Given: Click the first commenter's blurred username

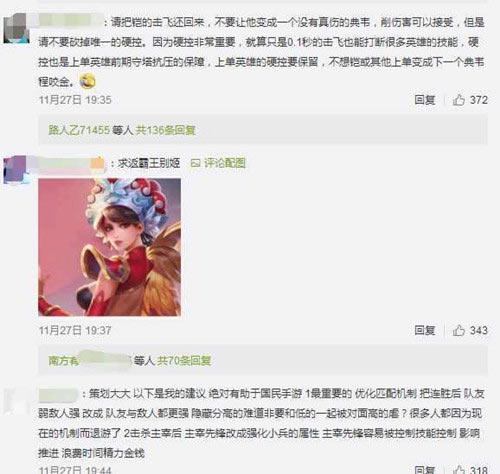Looking at the screenshot, I should click(x=71, y=22).
